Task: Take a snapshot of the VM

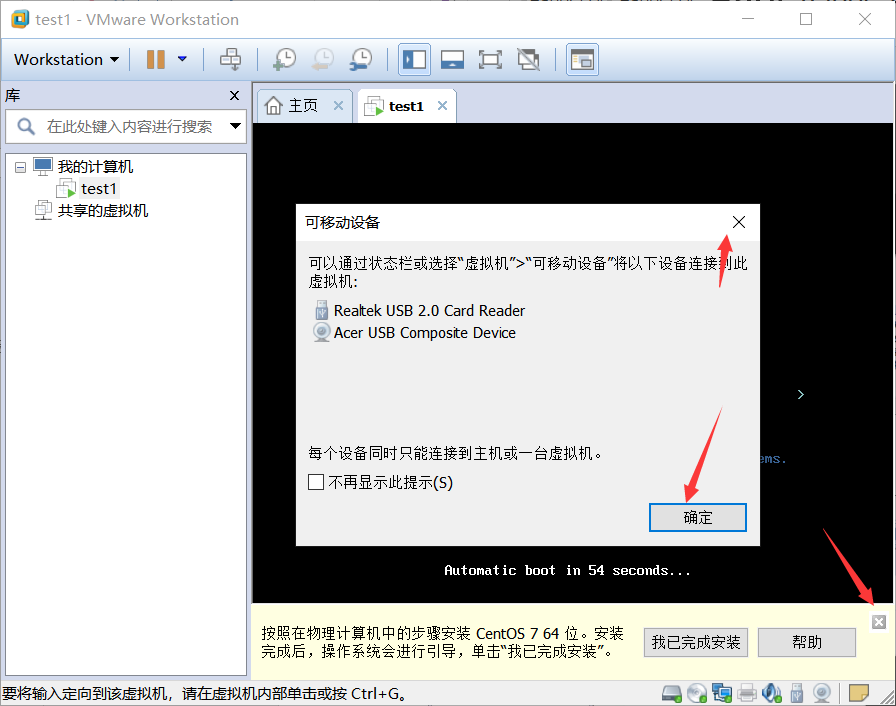Action: pyautogui.click(x=285, y=59)
